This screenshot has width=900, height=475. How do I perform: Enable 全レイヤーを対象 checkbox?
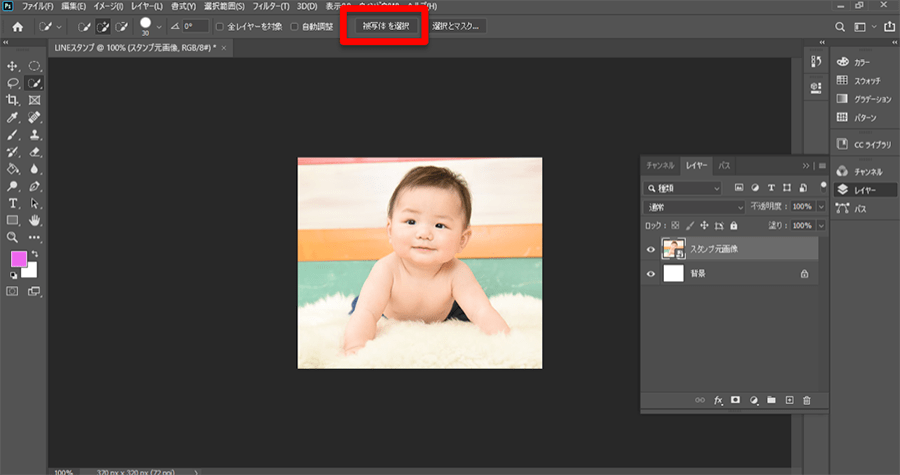tap(220, 27)
